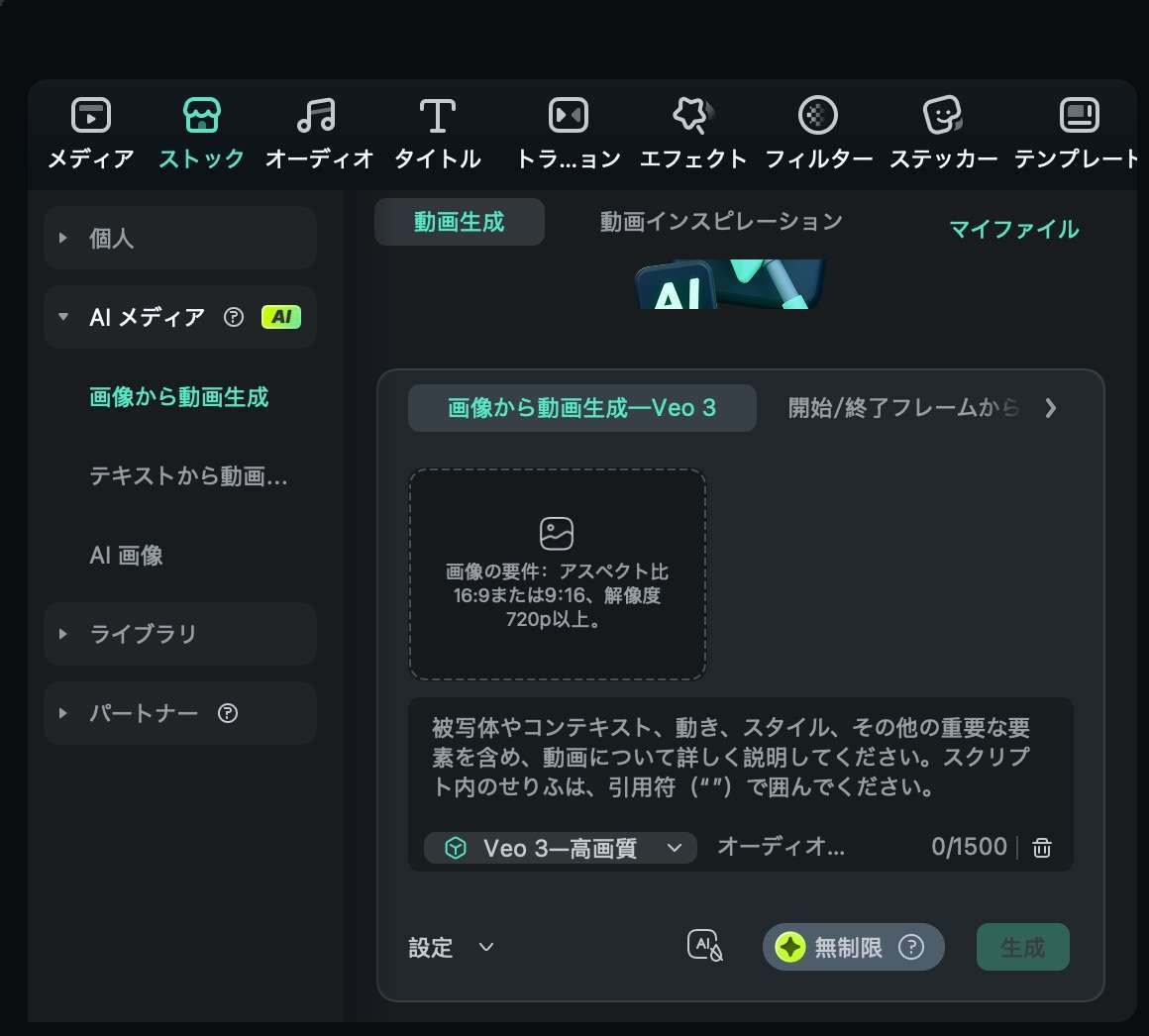Viewport: 1149px width, 1036px height.
Task: Open the メディア (Media) tab icon
Action: click(x=91, y=115)
